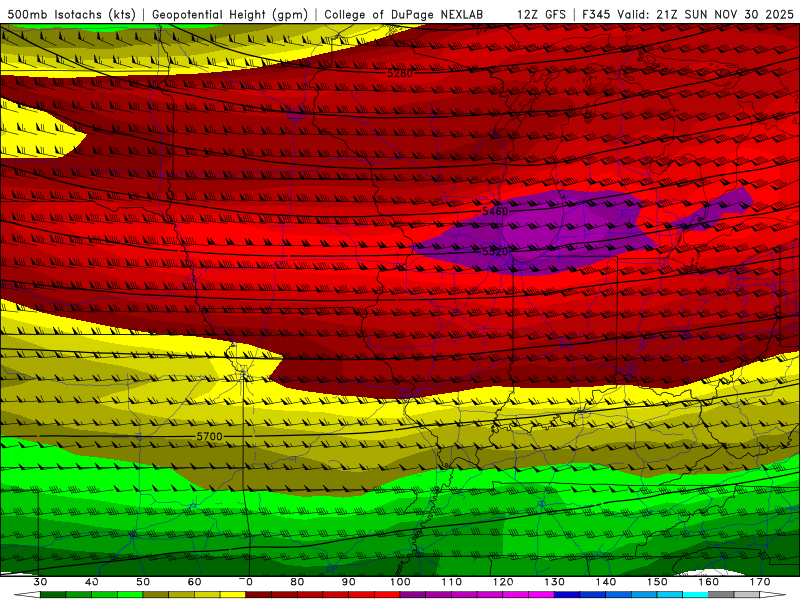Click the 5700 height contour label

tap(209, 436)
